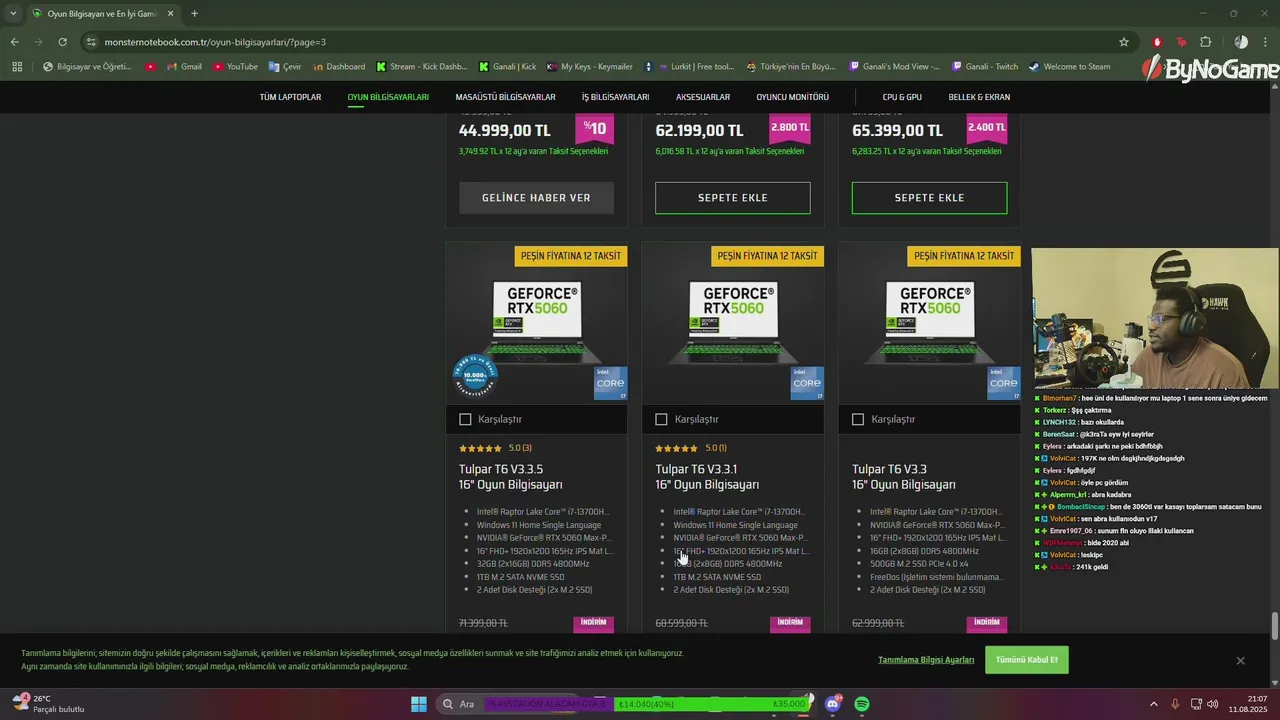Open Ganali | Kick bookmark
This screenshot has height=720, width=1280.
[507, 67]
